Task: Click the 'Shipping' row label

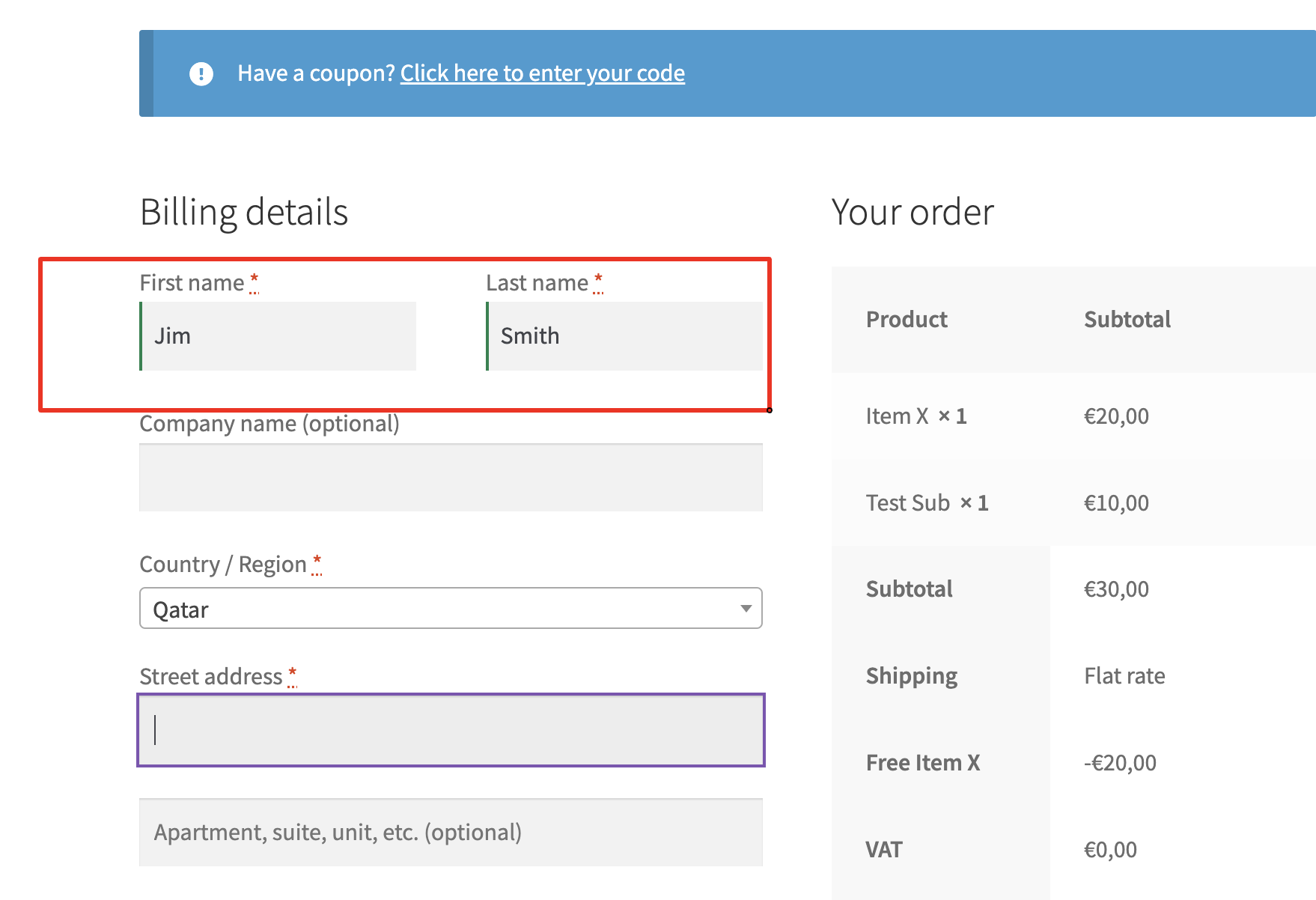Action: coord(912,676)
